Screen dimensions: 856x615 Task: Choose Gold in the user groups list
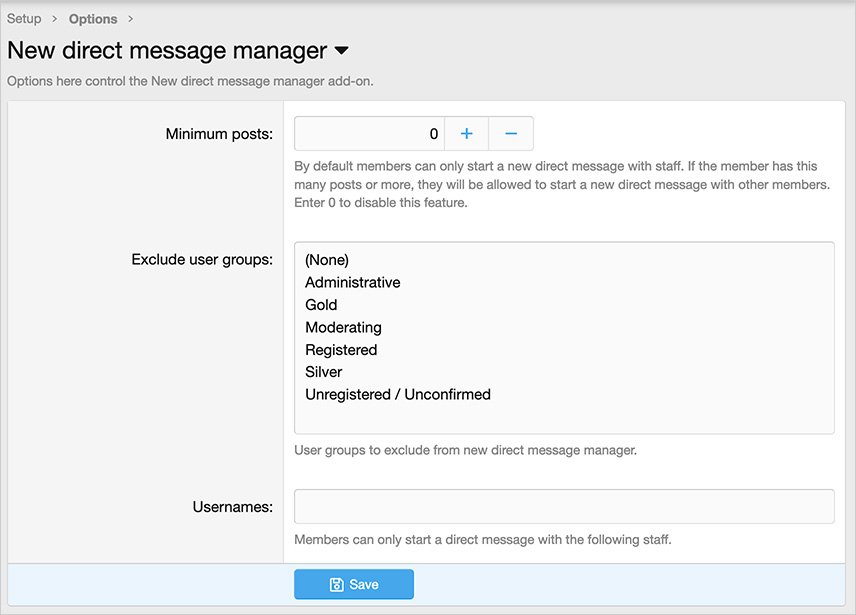[321, 305]
